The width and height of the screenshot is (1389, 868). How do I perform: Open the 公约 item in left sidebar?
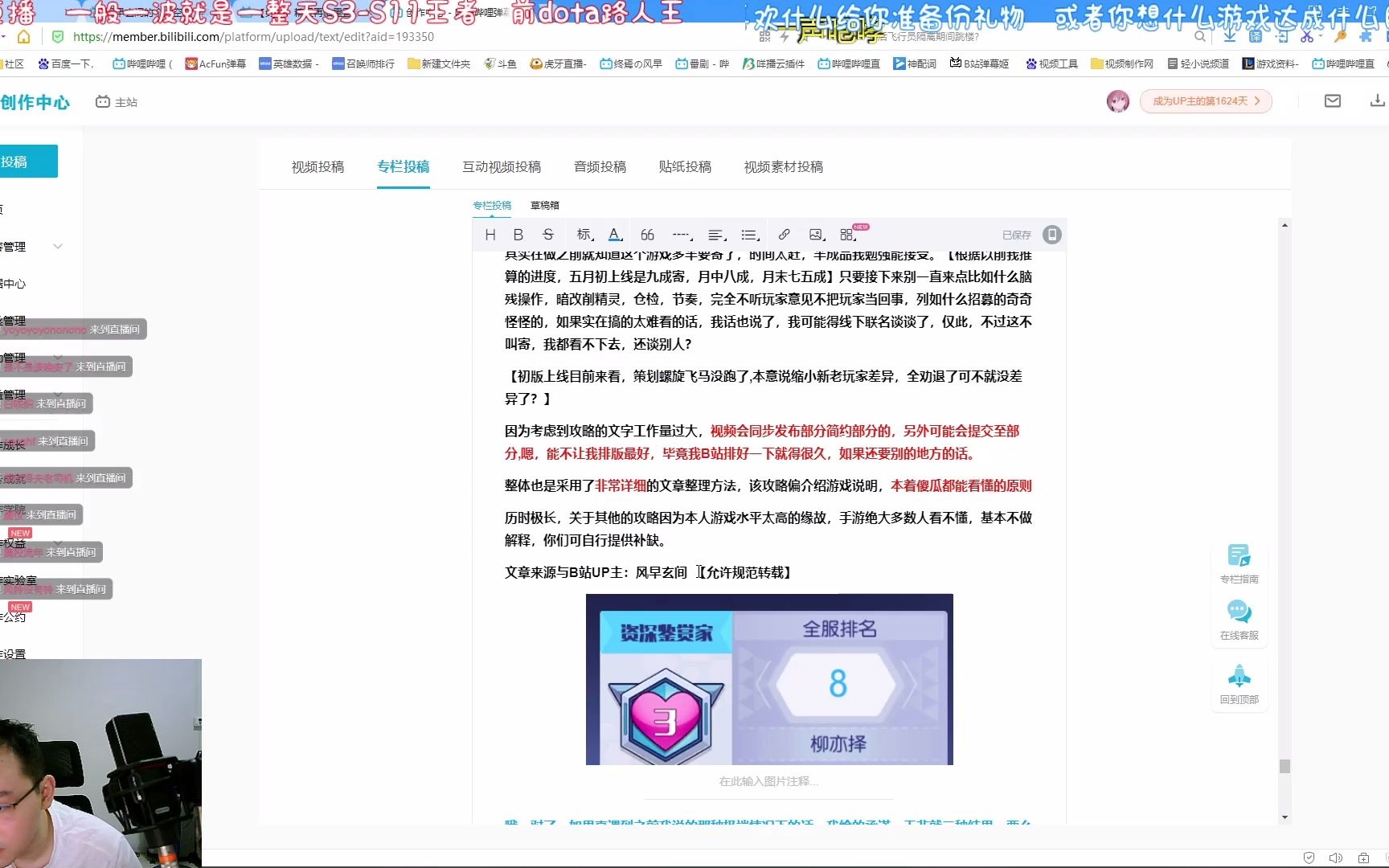(13, 617)
